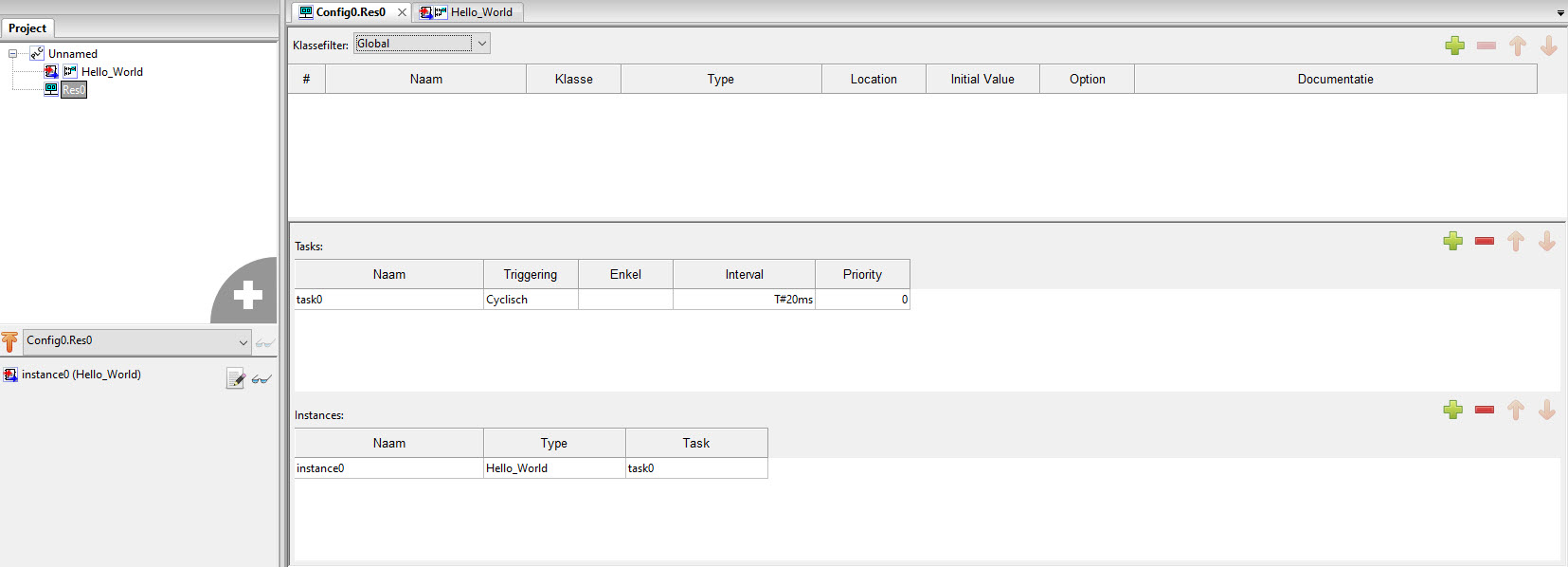Viewport: 1568px width, 567px height.
Task: Select the instance0 name cell in Instances table
Action: (389, 468)
